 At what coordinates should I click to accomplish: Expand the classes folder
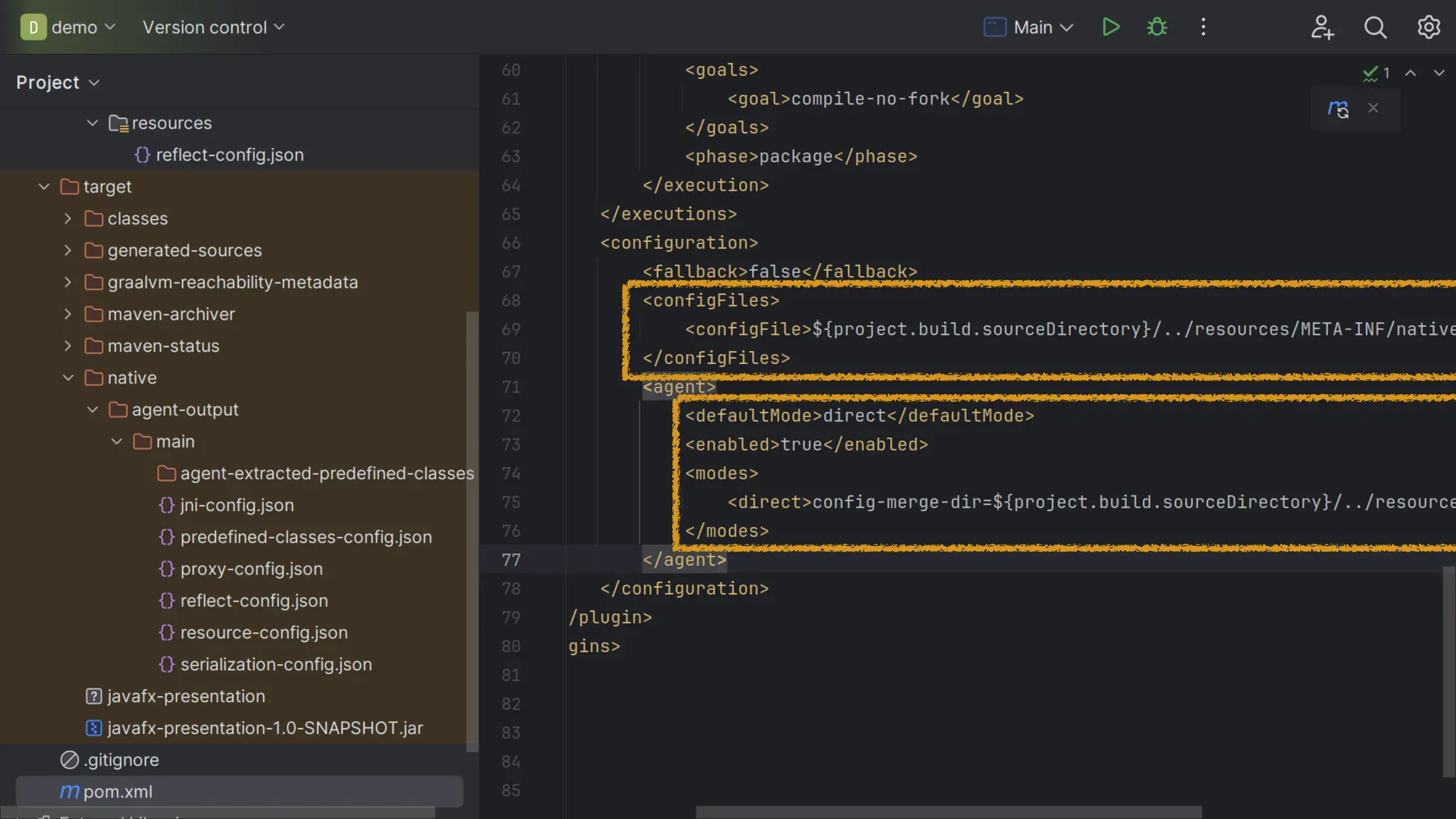point(68,218)
